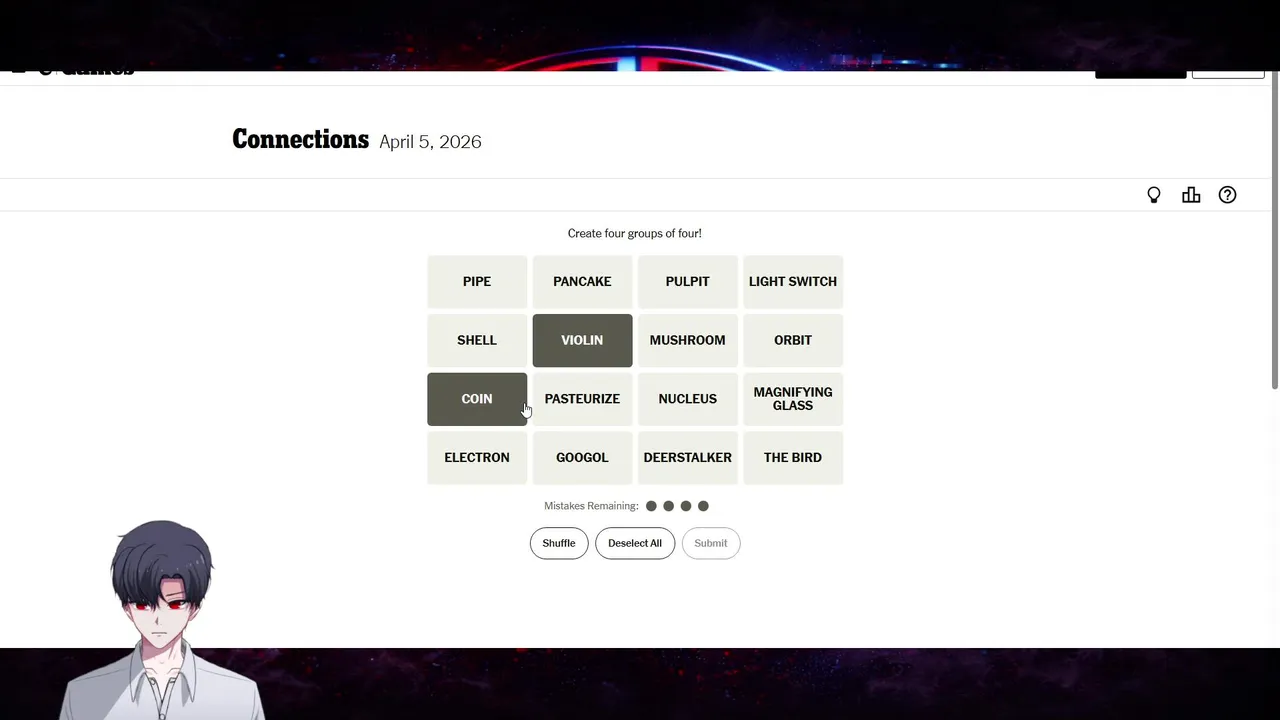Select the PIPE tile
1280x720 pixels.
pyautogui.click(x=477, y=282)
